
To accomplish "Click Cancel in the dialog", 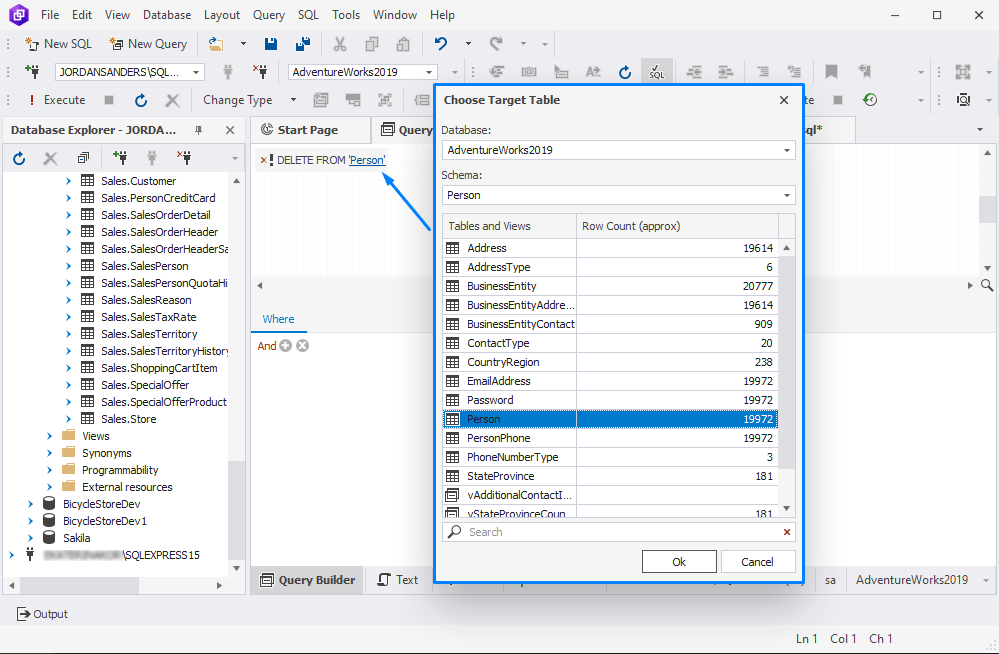I will 757,562.
